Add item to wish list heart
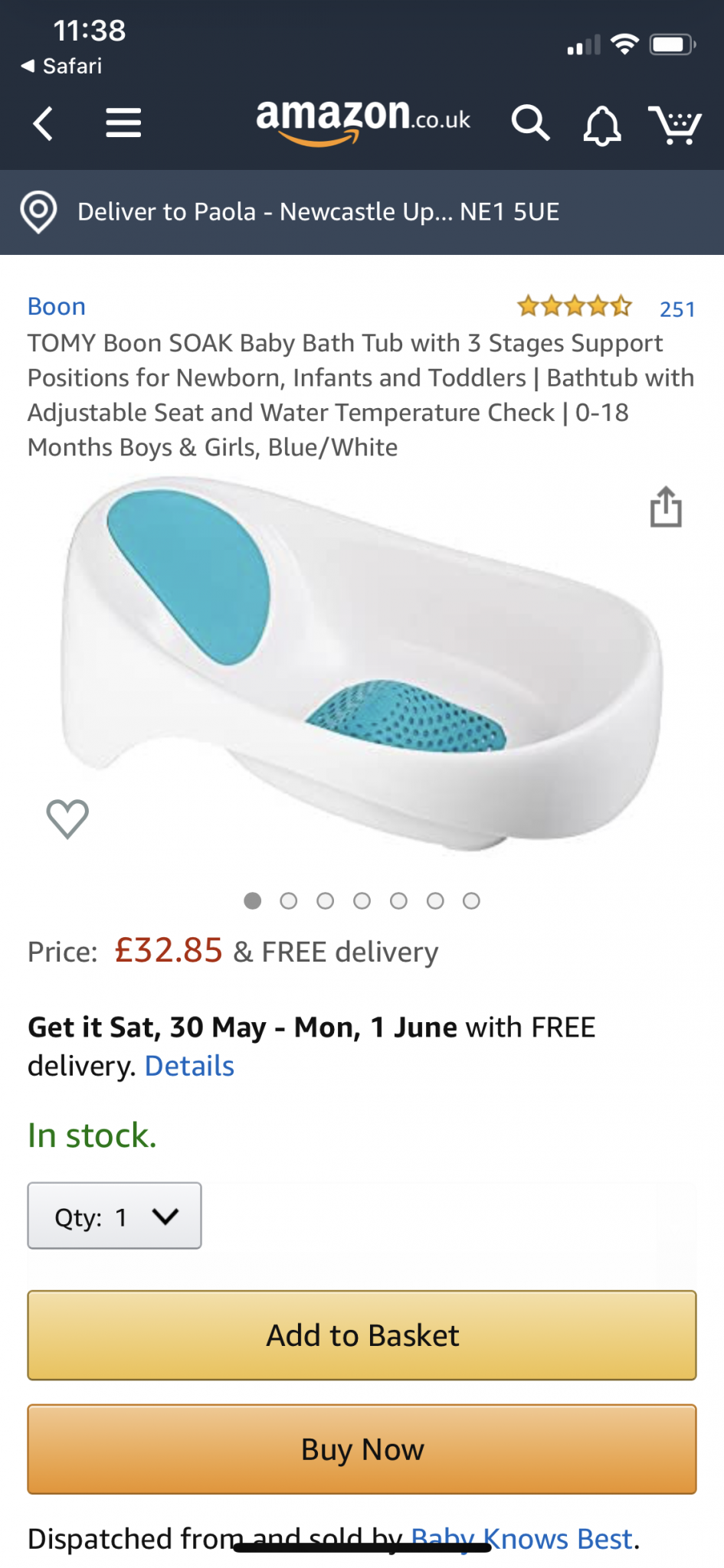This screenshot has width=724, height=1568. tap(67, 818)
